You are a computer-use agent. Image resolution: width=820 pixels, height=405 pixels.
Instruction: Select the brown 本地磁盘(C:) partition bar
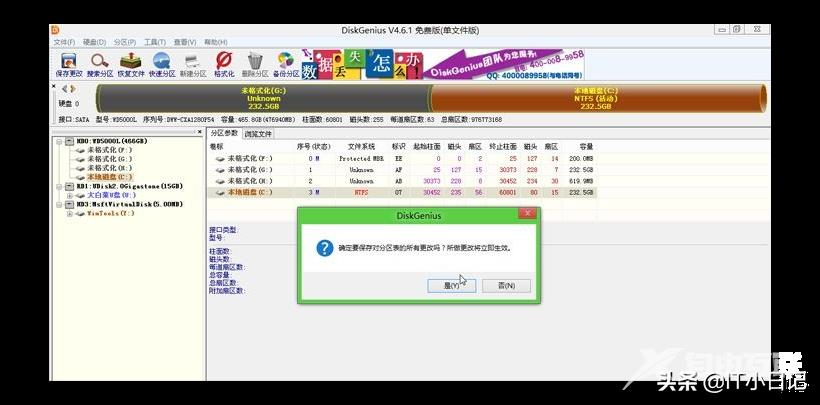[598, 98]
